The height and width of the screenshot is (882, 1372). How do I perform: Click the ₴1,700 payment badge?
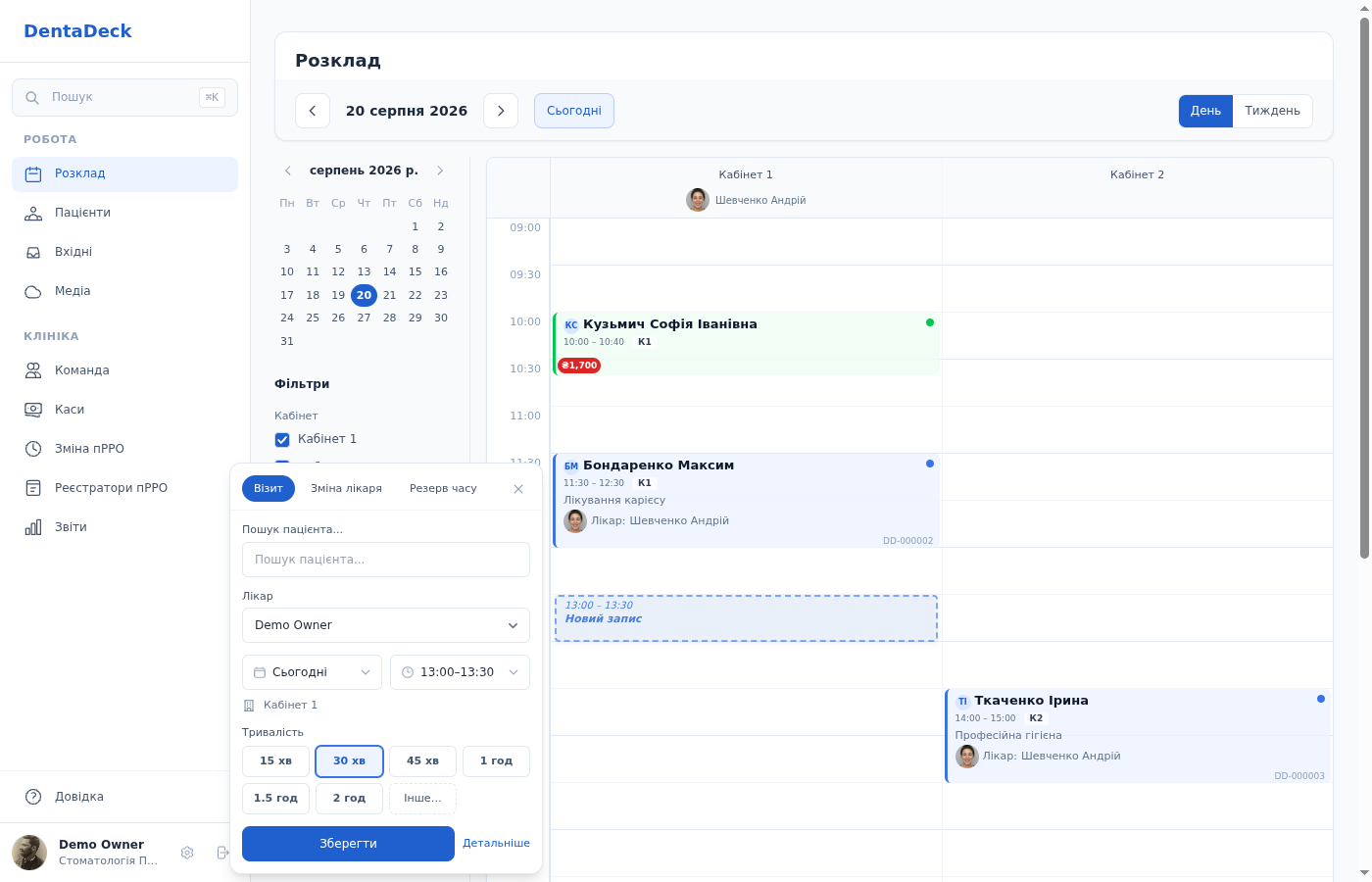(579, 366)
